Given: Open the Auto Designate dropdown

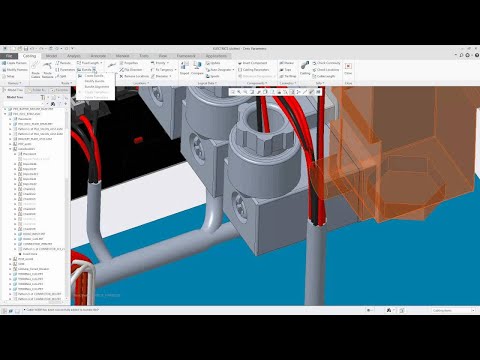Looking at the screenshot, I should (x=220, y=70).
